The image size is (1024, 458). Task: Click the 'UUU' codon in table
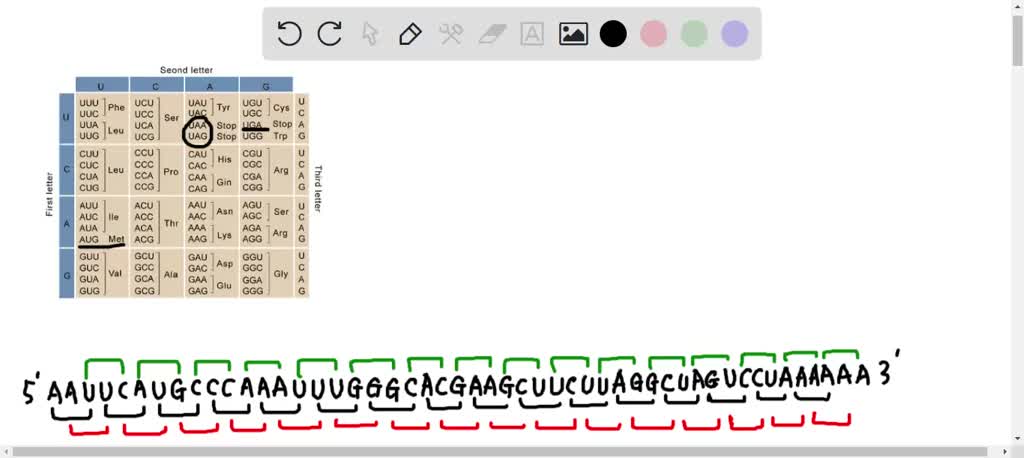click(x=88, y=103)
